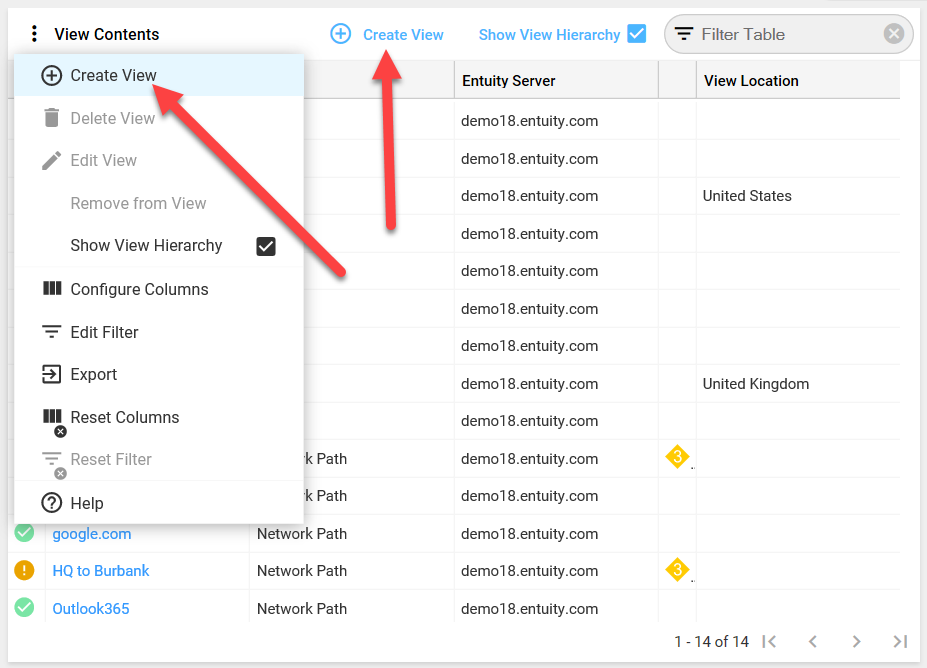Open the kebab menu beside View Contents
Image resolution: width=927 pixels, height=668 pixels.
[x=33, y=33]
